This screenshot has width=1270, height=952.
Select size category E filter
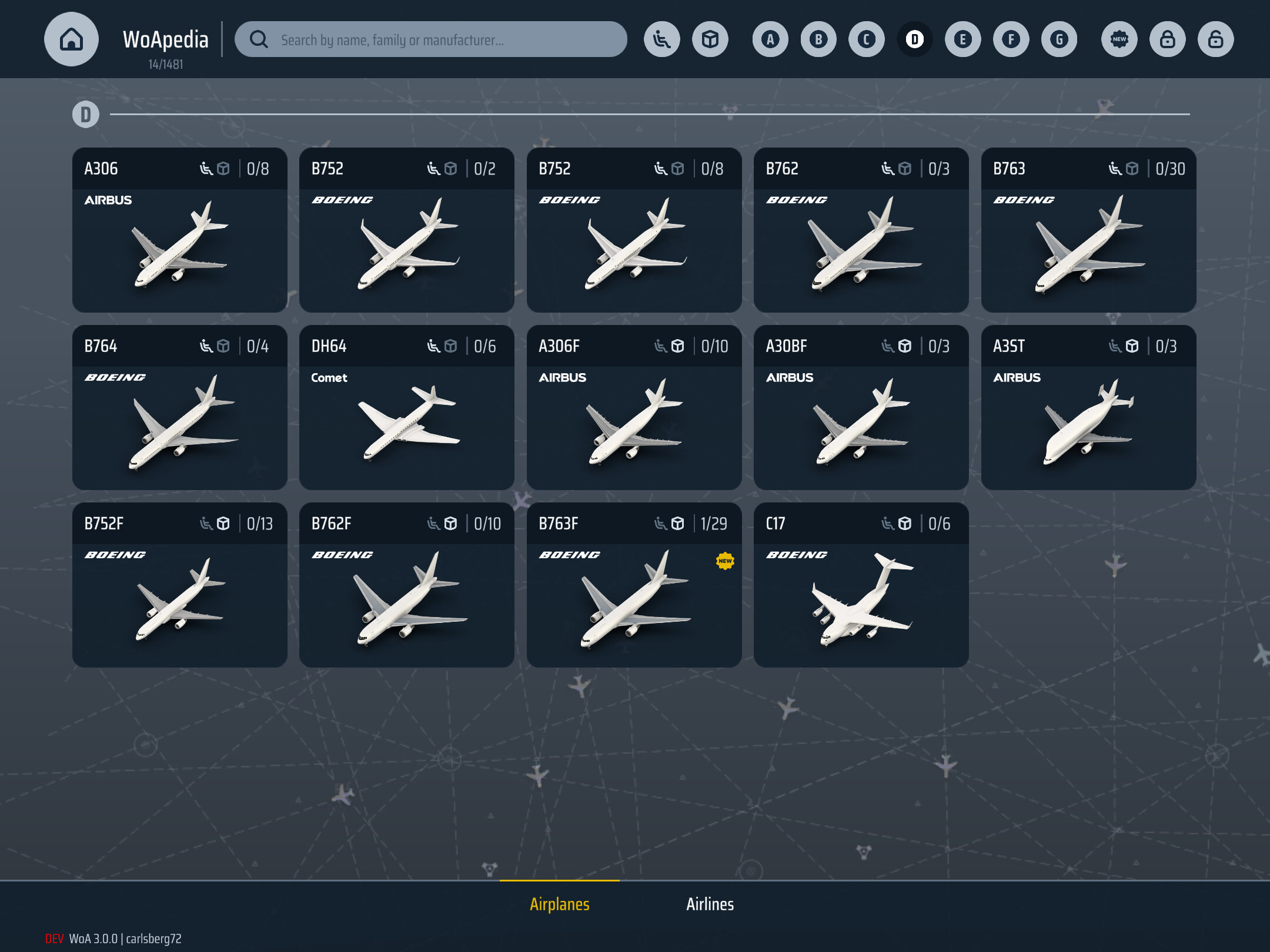click(x=962, y=39)
